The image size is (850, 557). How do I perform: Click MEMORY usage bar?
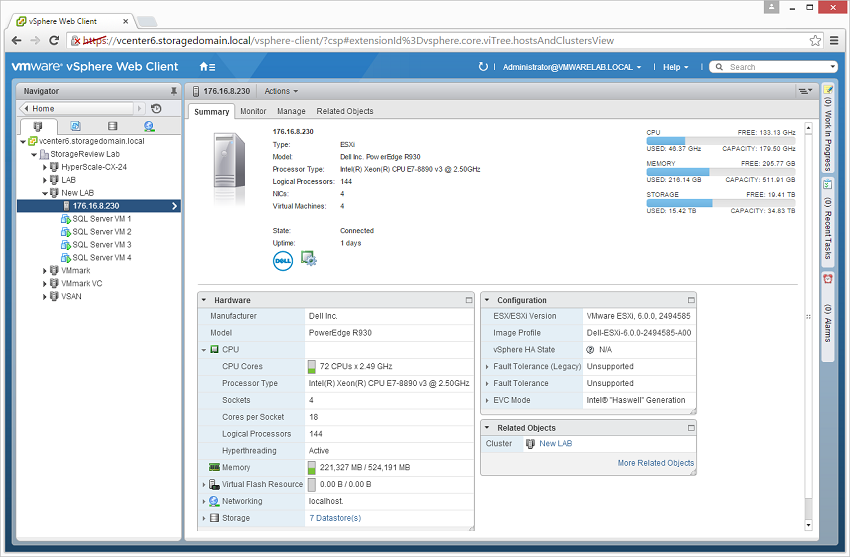tap(720, 172)
